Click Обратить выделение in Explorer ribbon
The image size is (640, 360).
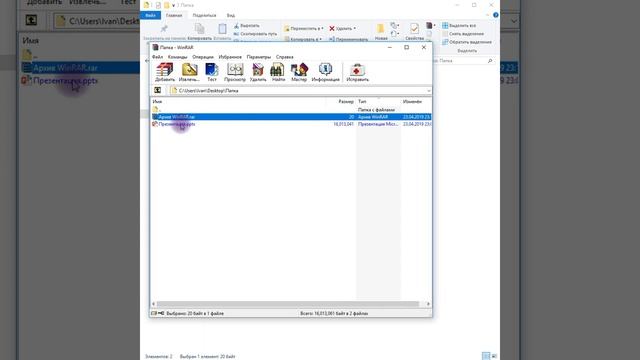point(467,42)
